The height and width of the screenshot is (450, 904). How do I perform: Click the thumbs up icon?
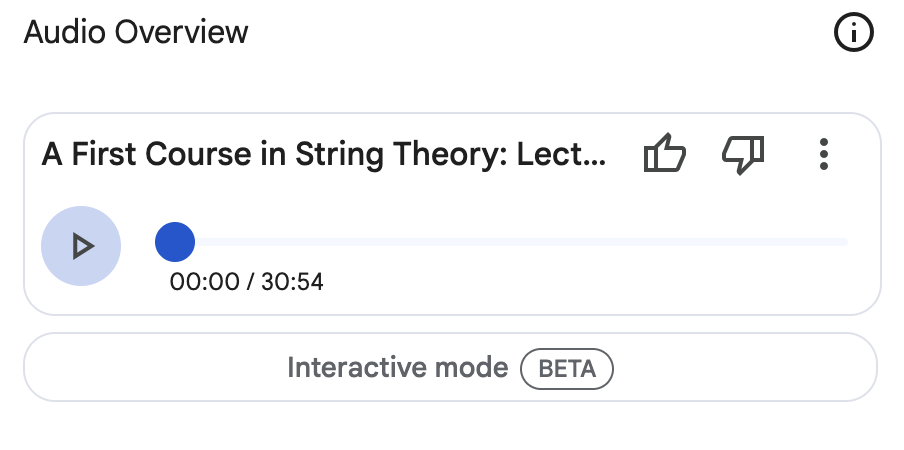point(665,155)
